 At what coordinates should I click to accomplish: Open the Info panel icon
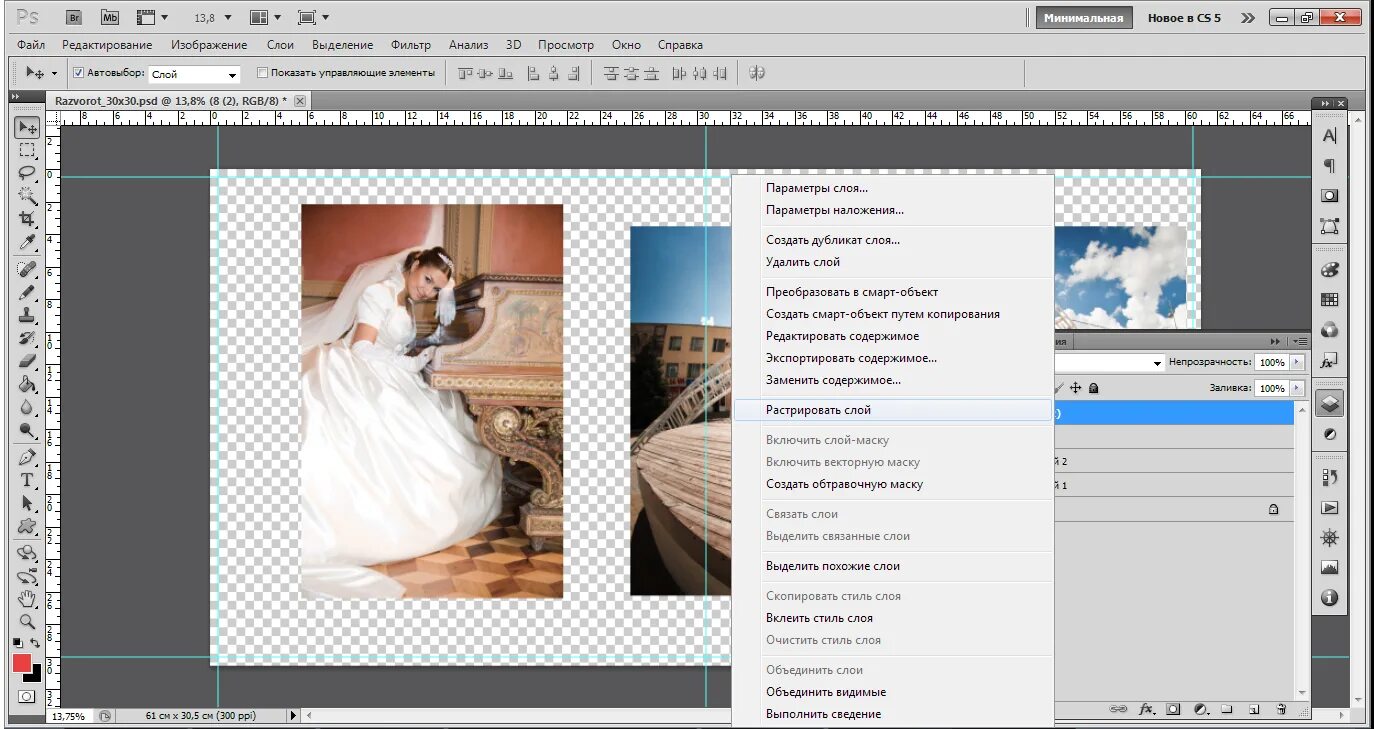1329,598
